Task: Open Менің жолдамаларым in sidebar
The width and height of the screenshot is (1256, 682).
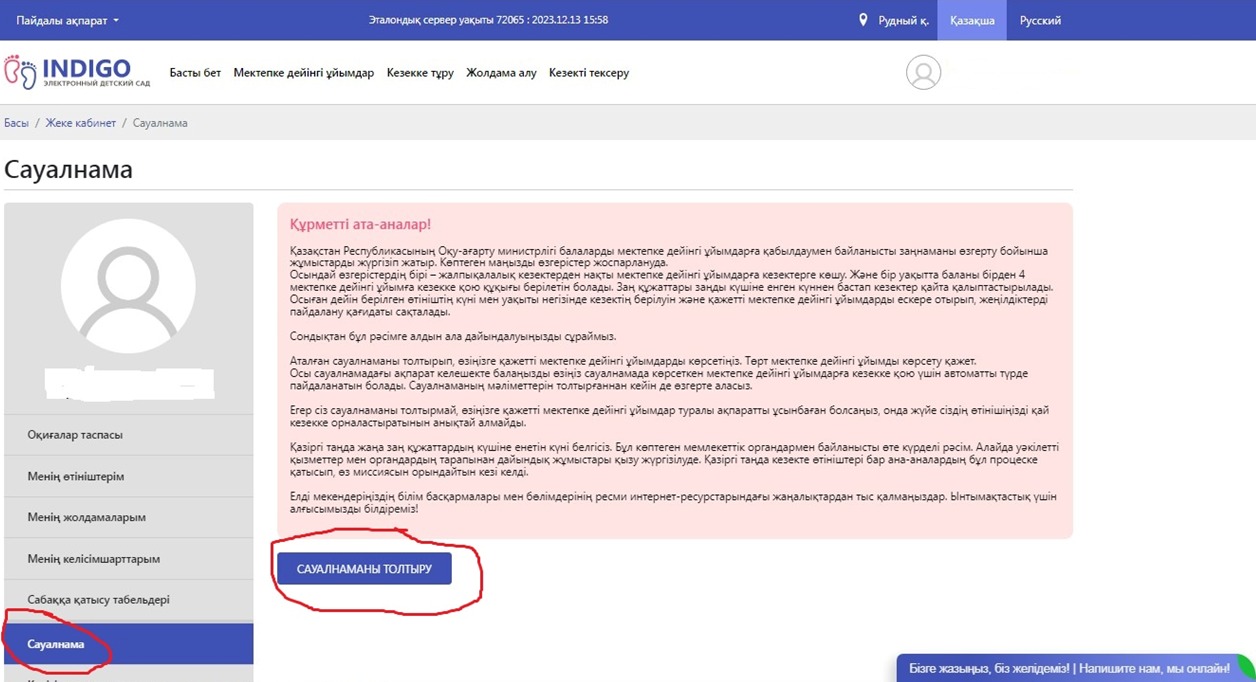Action: click(x=129, y=517)
